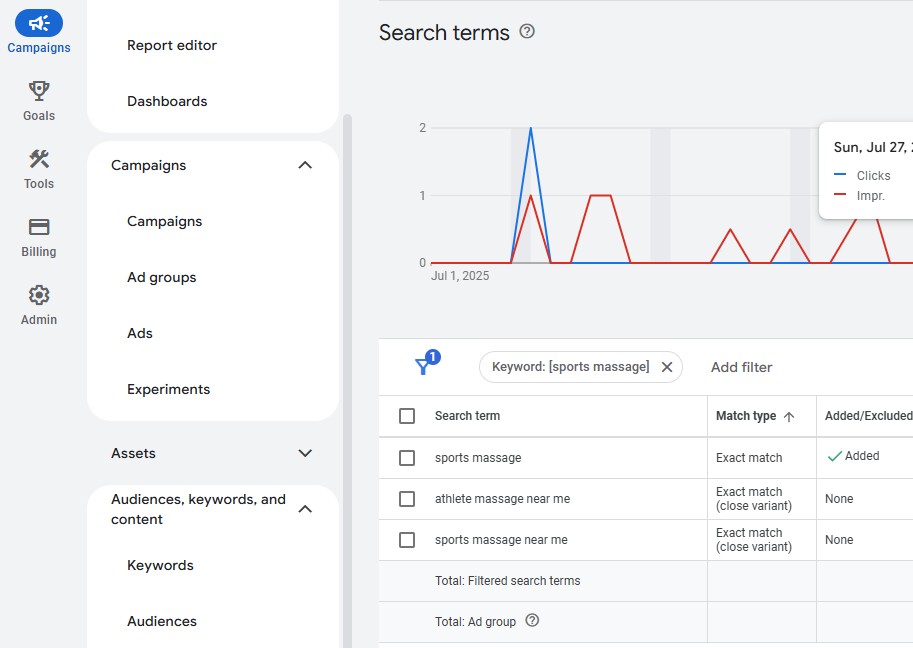Click 'sports massage' search term text
913x648 pixels.
coord(478,458)
